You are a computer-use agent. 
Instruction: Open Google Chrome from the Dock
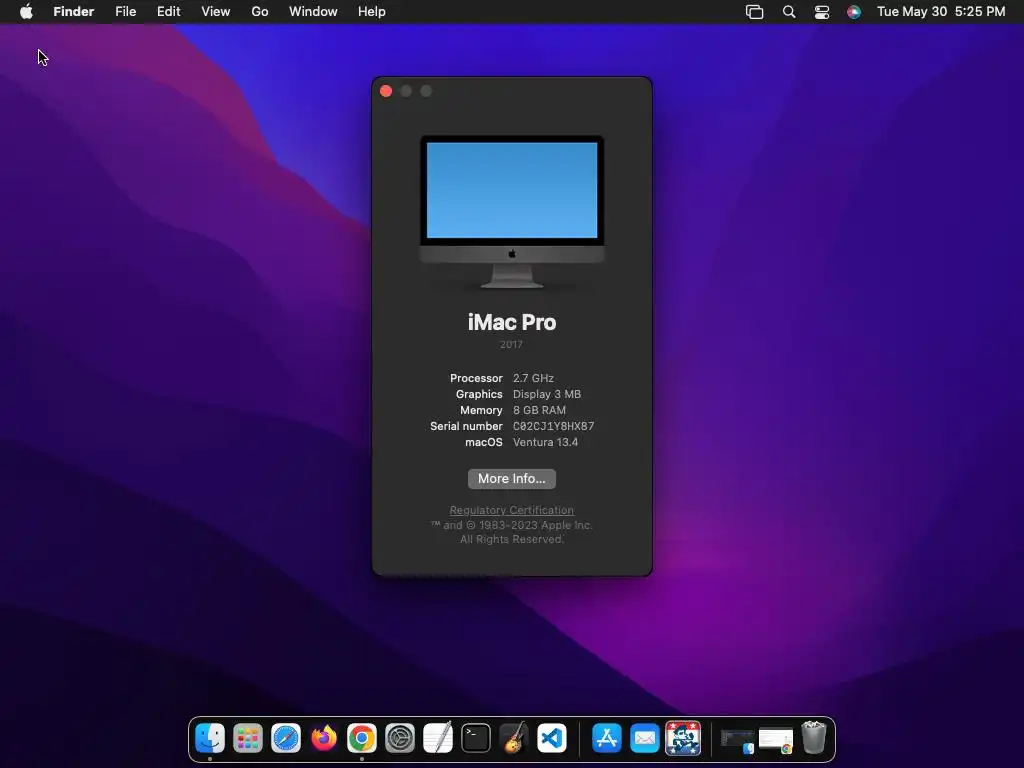(x=362, y=738)
